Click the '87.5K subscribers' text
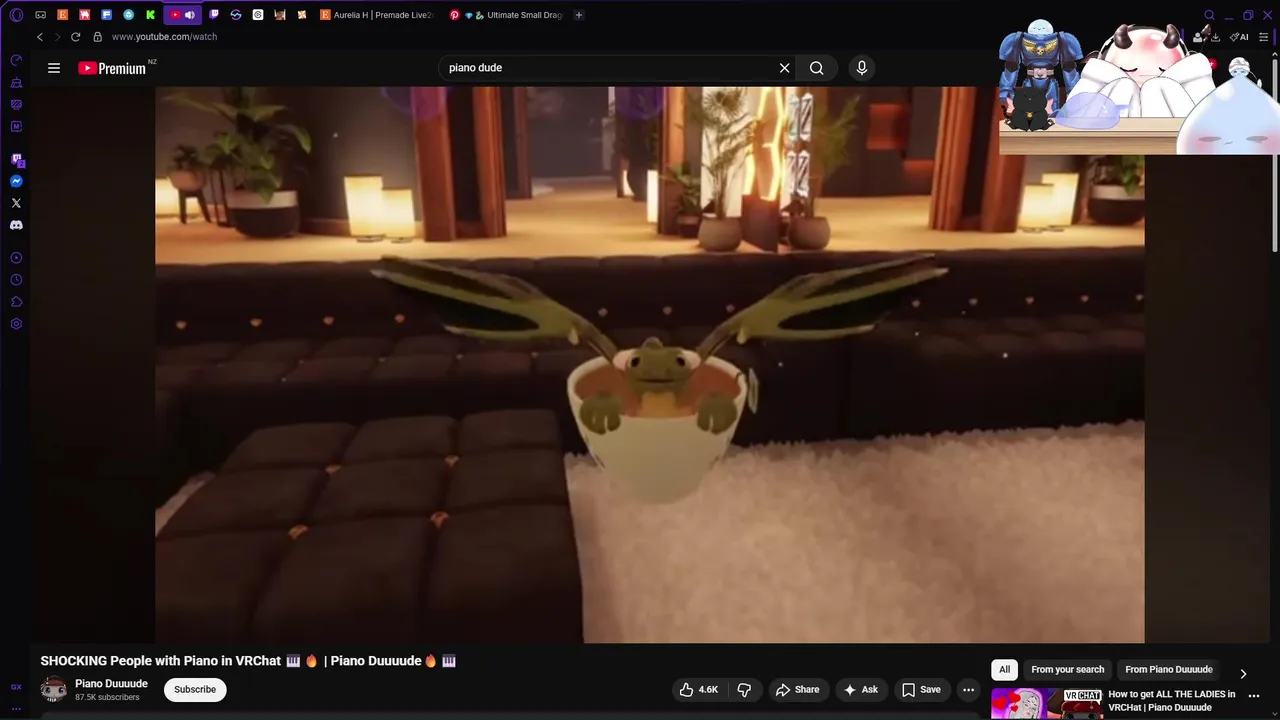Image resolution: width=1280 pixels, height=720 pixels. [x=107, y=697]
